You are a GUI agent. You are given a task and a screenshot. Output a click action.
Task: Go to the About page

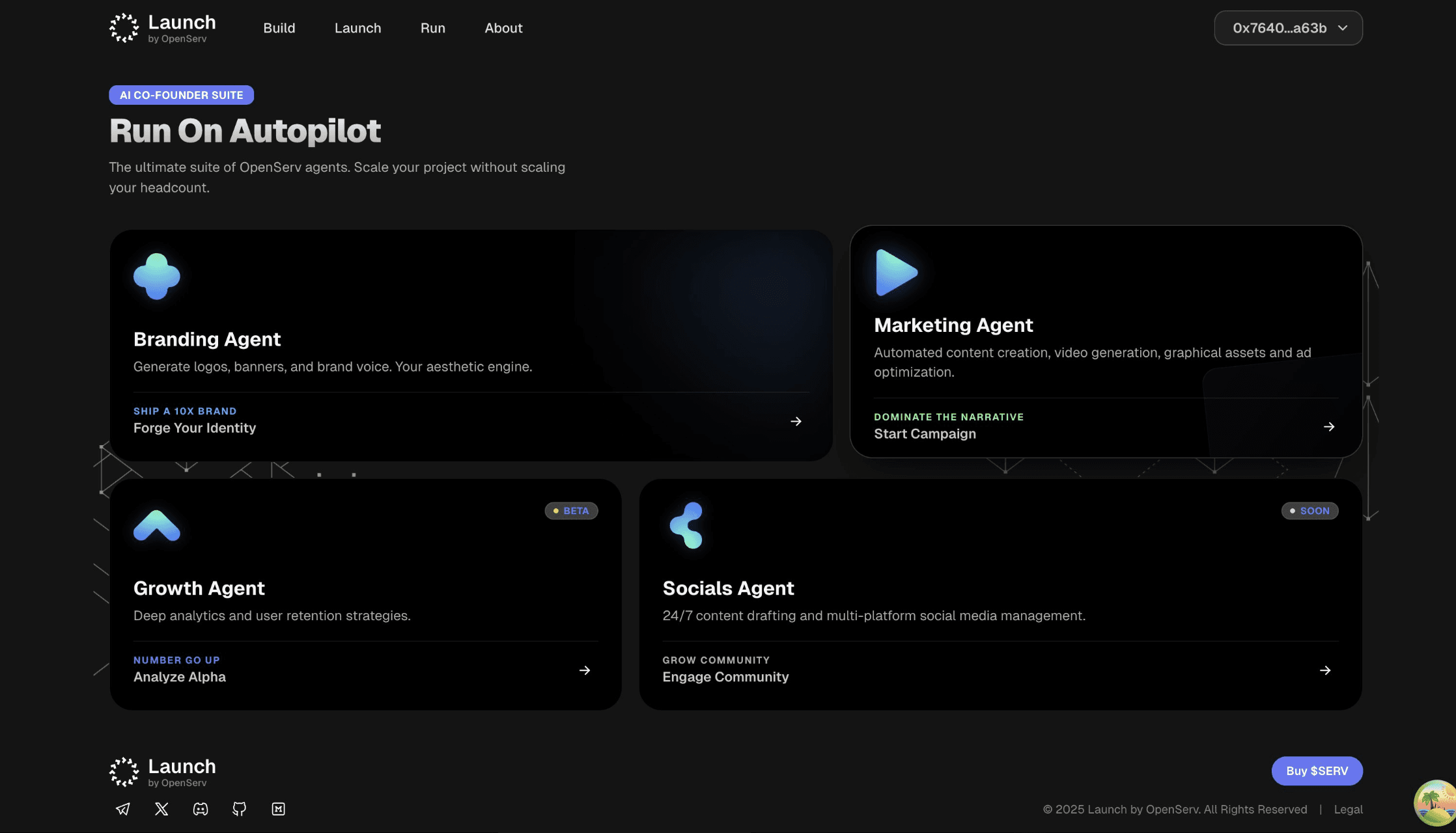(503, 28)
